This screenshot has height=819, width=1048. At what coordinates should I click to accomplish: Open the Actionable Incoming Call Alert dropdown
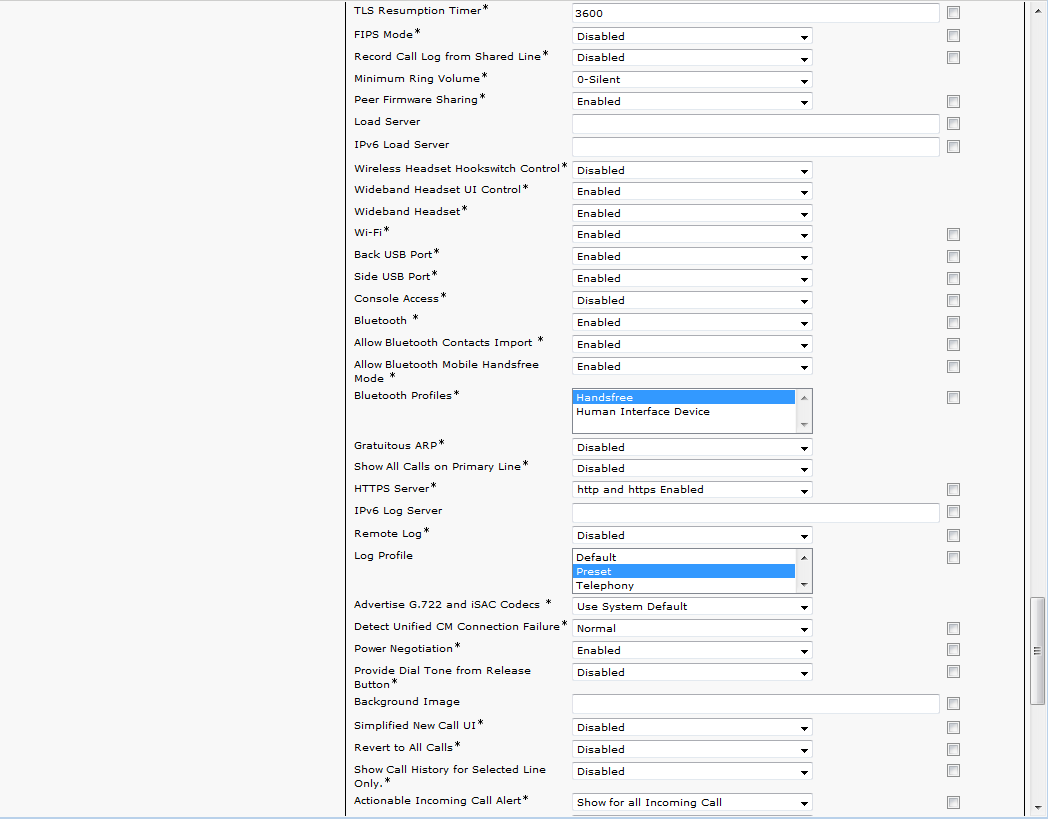[x=692, y=803]
